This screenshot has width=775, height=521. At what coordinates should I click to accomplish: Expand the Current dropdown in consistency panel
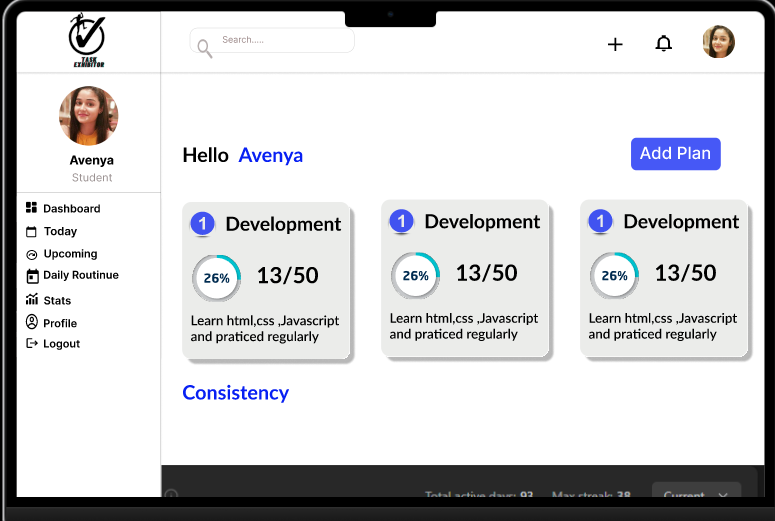point(696,495)
